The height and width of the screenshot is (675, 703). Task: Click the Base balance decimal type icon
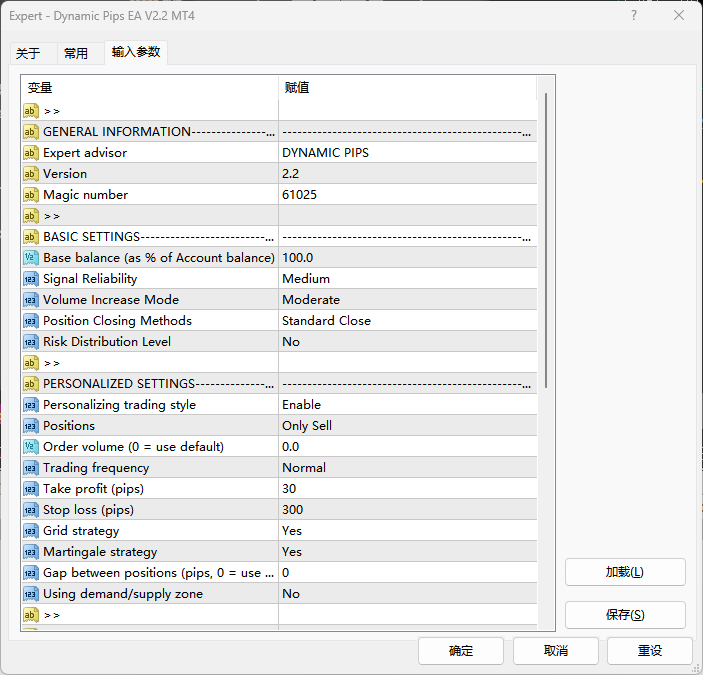[x=31, y=258]
